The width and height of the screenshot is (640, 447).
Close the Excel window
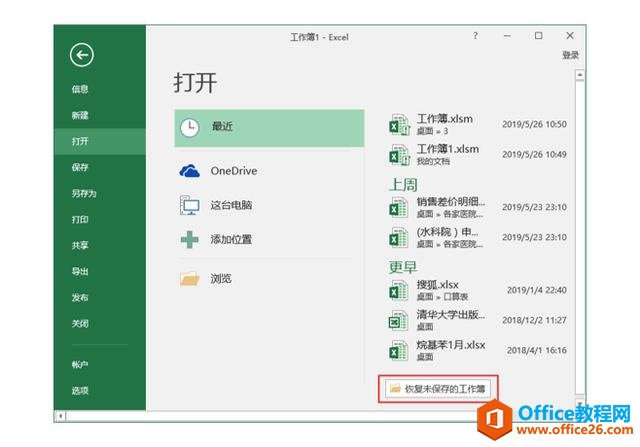click(570, 36)
